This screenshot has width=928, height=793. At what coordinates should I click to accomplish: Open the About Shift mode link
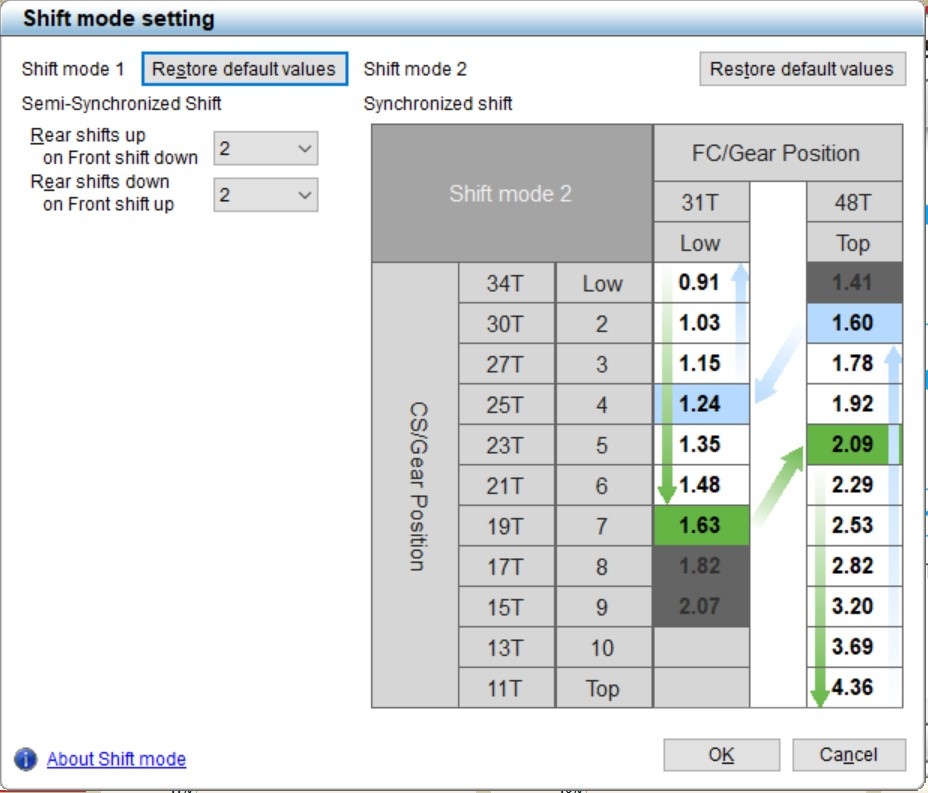pyautogui.click(x=116, y=759)
